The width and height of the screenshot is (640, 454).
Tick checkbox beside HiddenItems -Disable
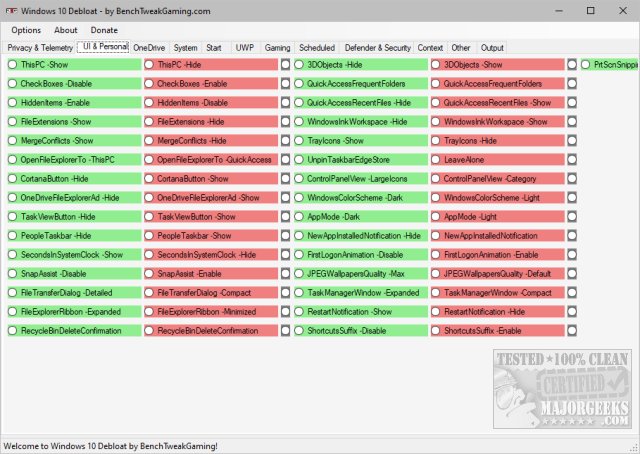click(x=285, y=102)
